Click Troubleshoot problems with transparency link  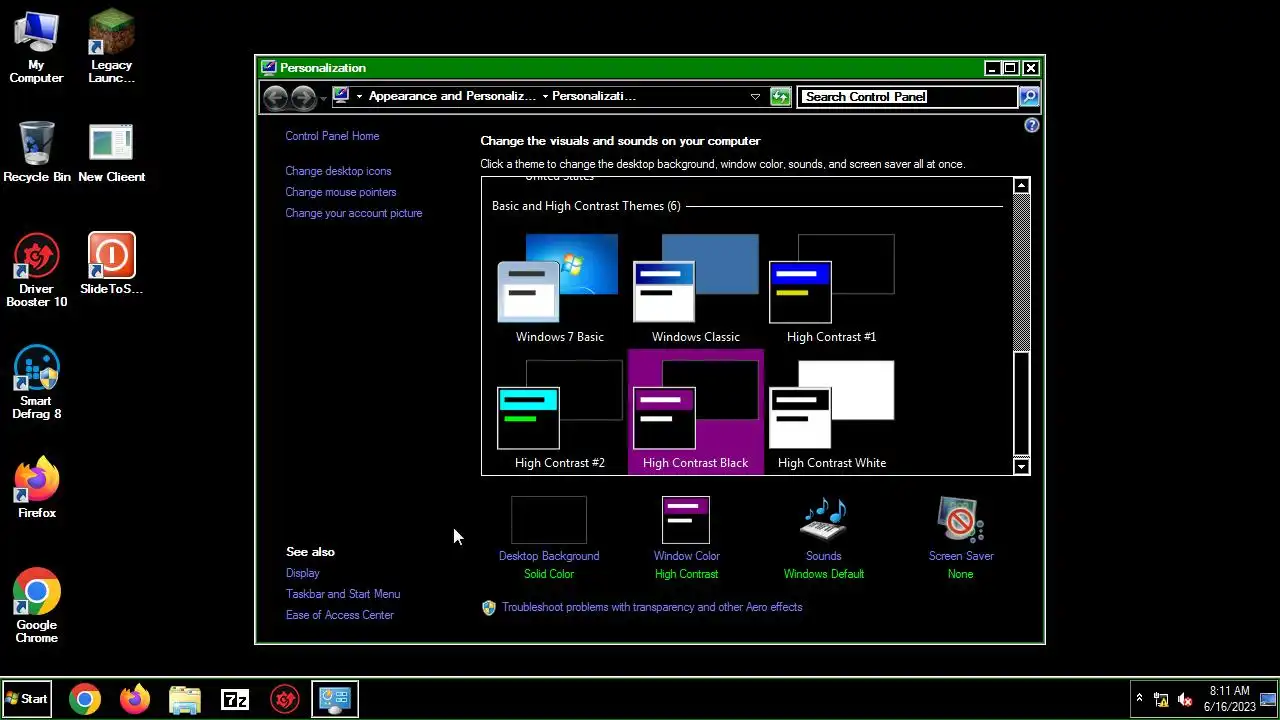pos(652,607)
